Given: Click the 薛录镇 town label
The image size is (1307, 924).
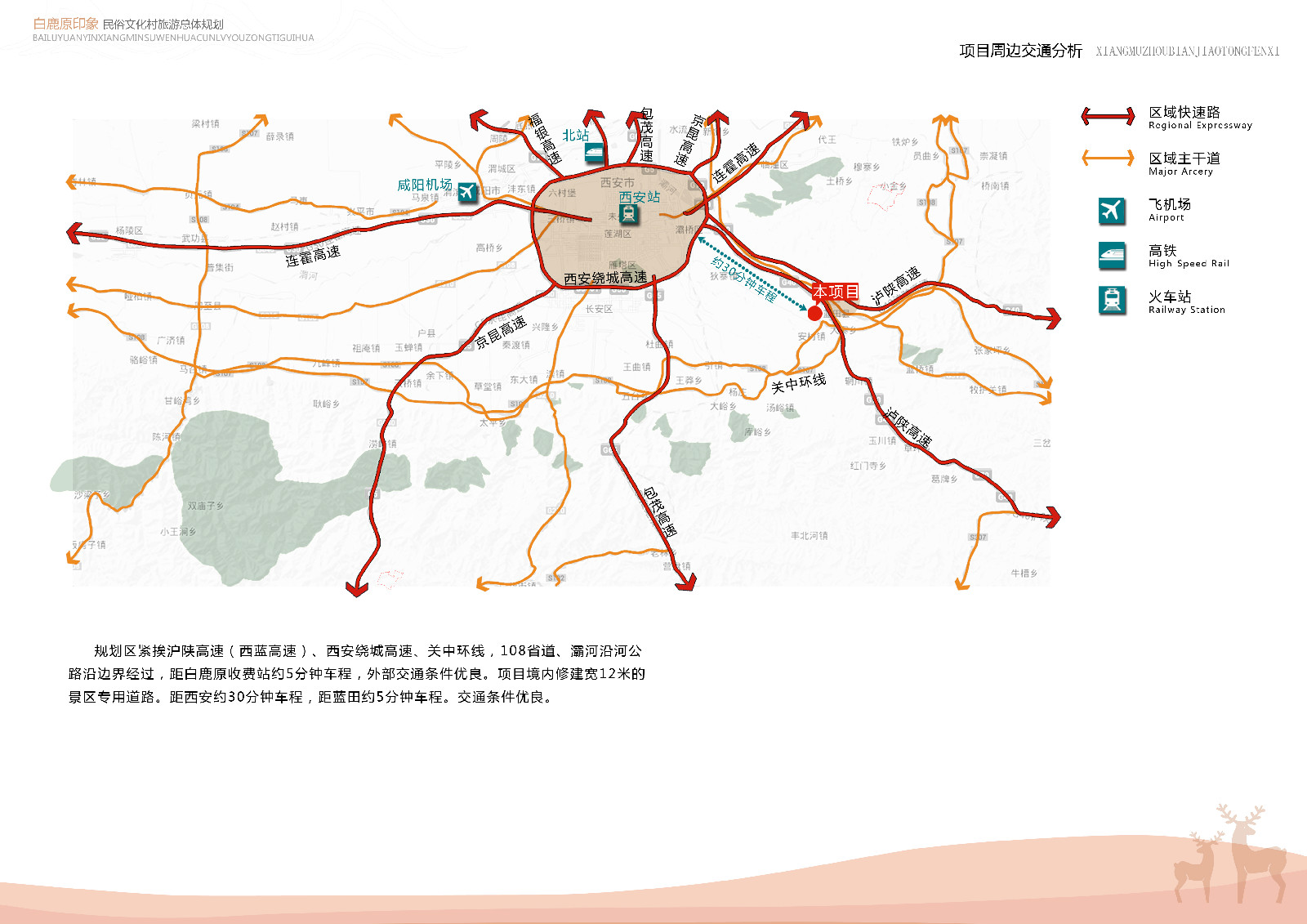Looking at the screenshot, I should (x=279, y=136).
